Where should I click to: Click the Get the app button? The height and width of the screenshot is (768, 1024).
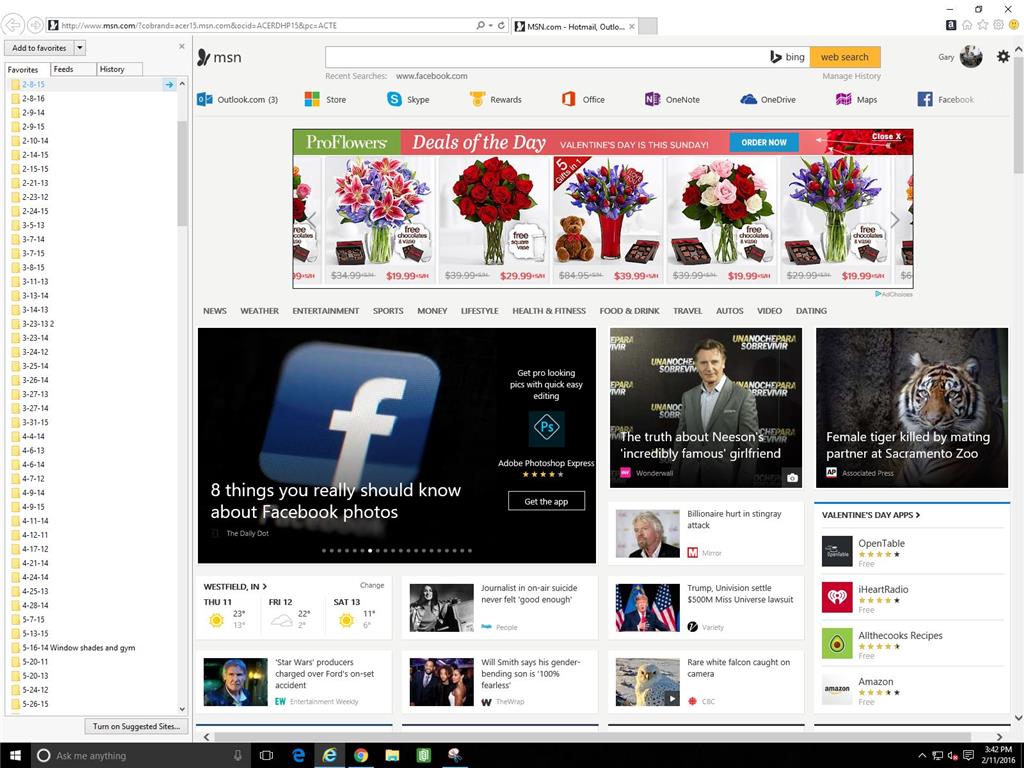tap(546, 501)
